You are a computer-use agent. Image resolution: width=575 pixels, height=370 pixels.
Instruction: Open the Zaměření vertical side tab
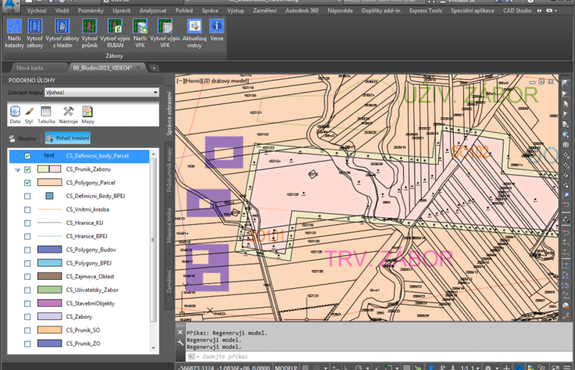169,281
